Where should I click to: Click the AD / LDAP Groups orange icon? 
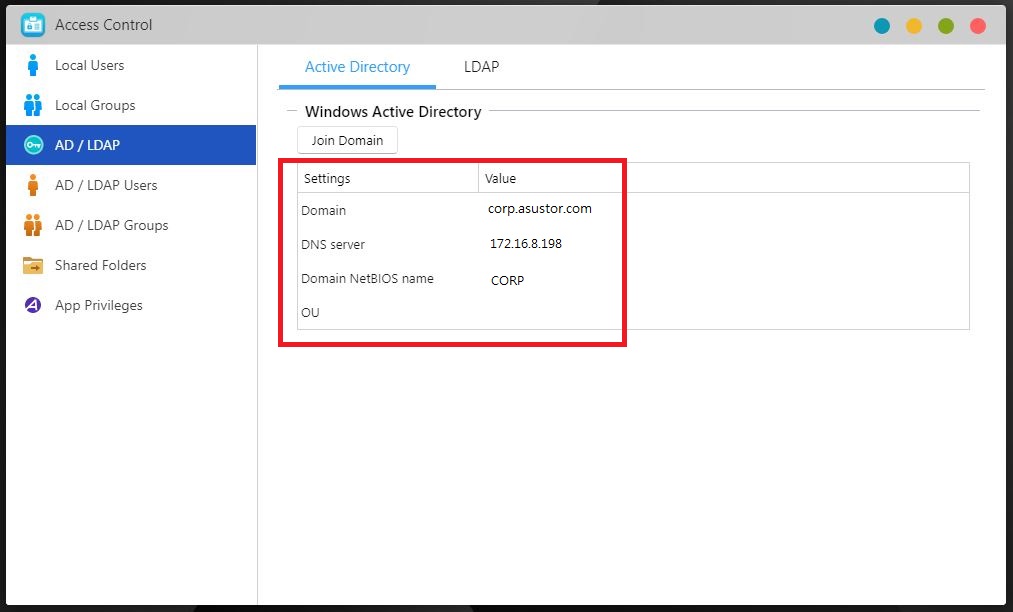(x=33, y=225)
